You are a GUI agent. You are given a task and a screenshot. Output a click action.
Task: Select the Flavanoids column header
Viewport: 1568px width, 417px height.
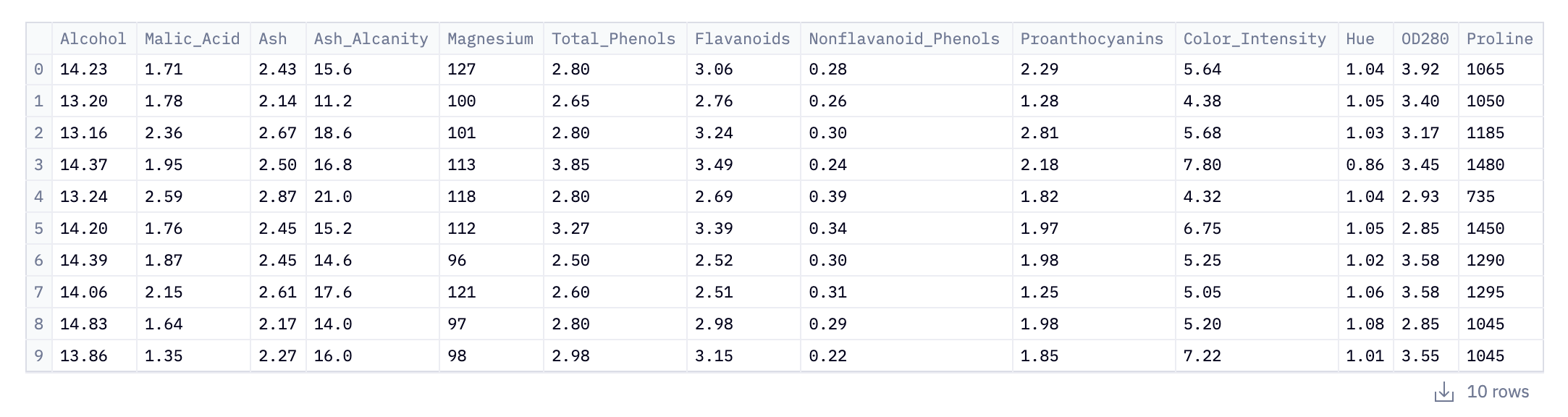tap(743, 39)
